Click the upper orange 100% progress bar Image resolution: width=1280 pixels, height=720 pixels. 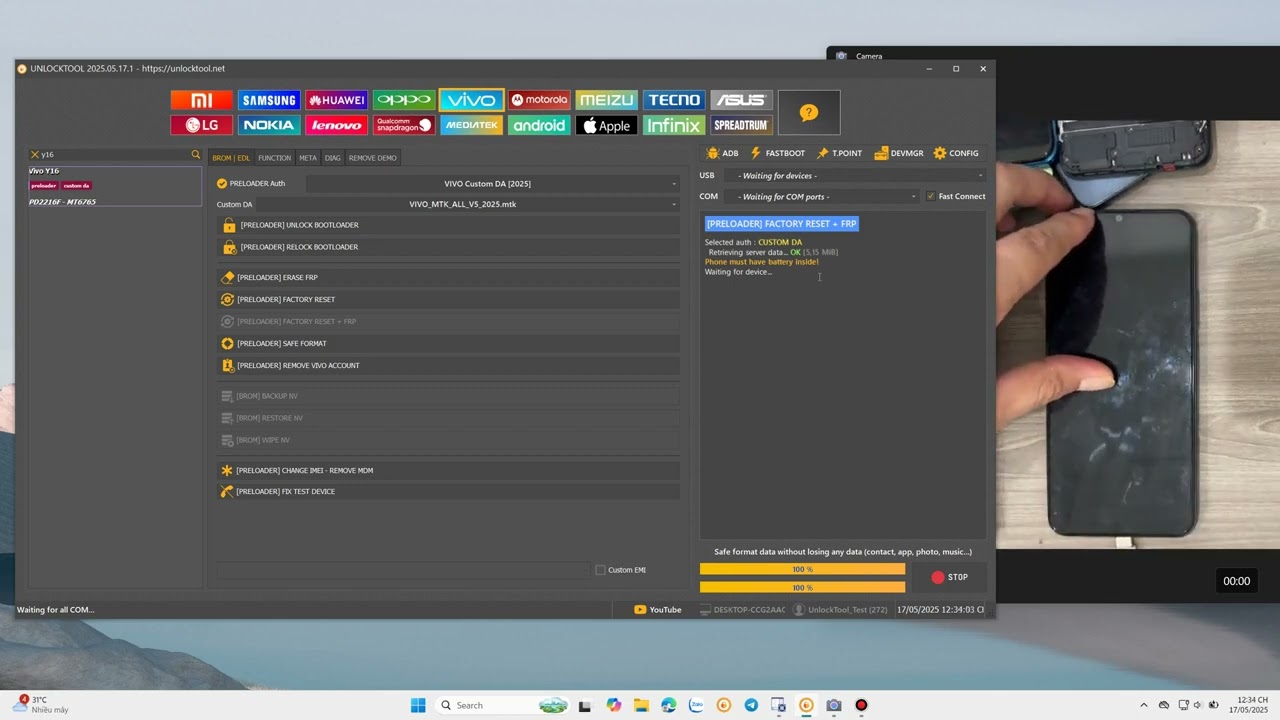coord(802,569)
